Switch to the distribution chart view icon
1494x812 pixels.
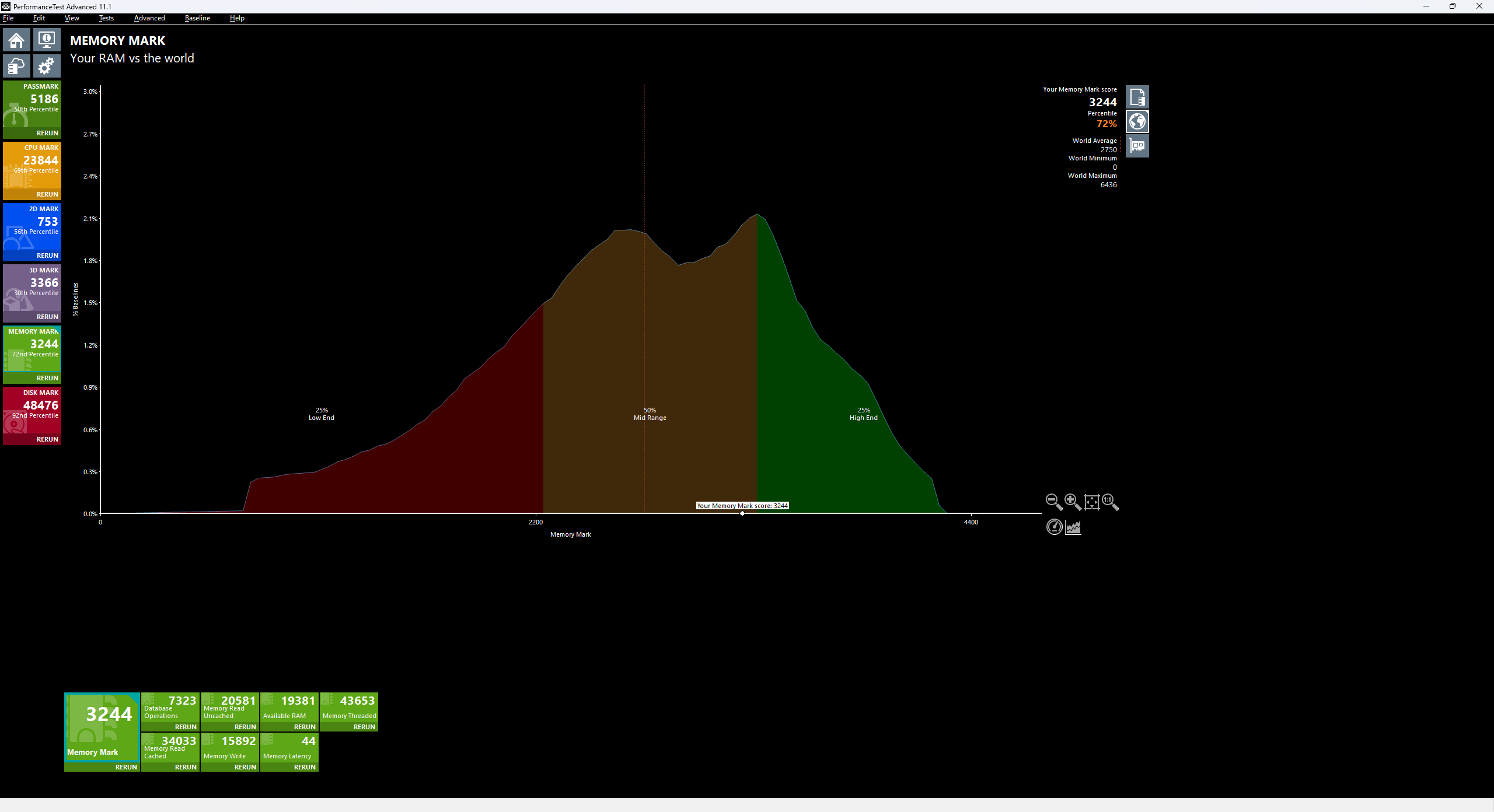(x=1073, y=527)
